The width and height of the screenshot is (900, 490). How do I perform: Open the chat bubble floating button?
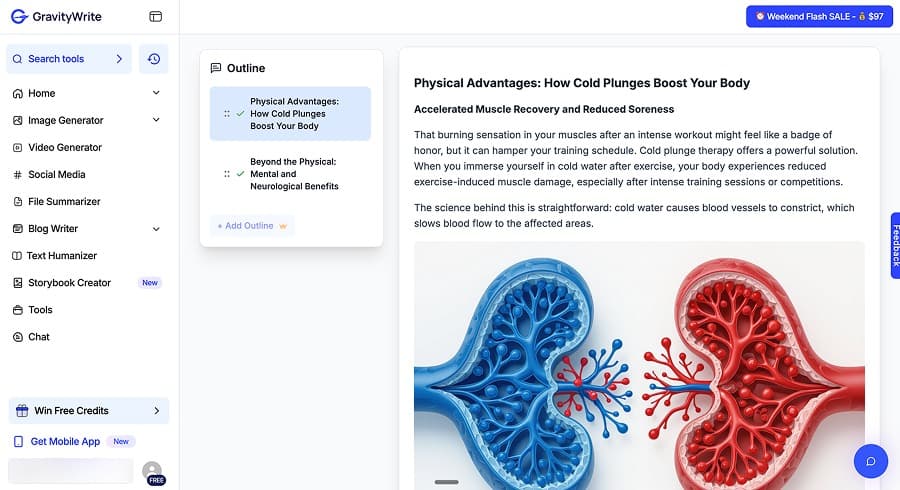tap(871, 461)
